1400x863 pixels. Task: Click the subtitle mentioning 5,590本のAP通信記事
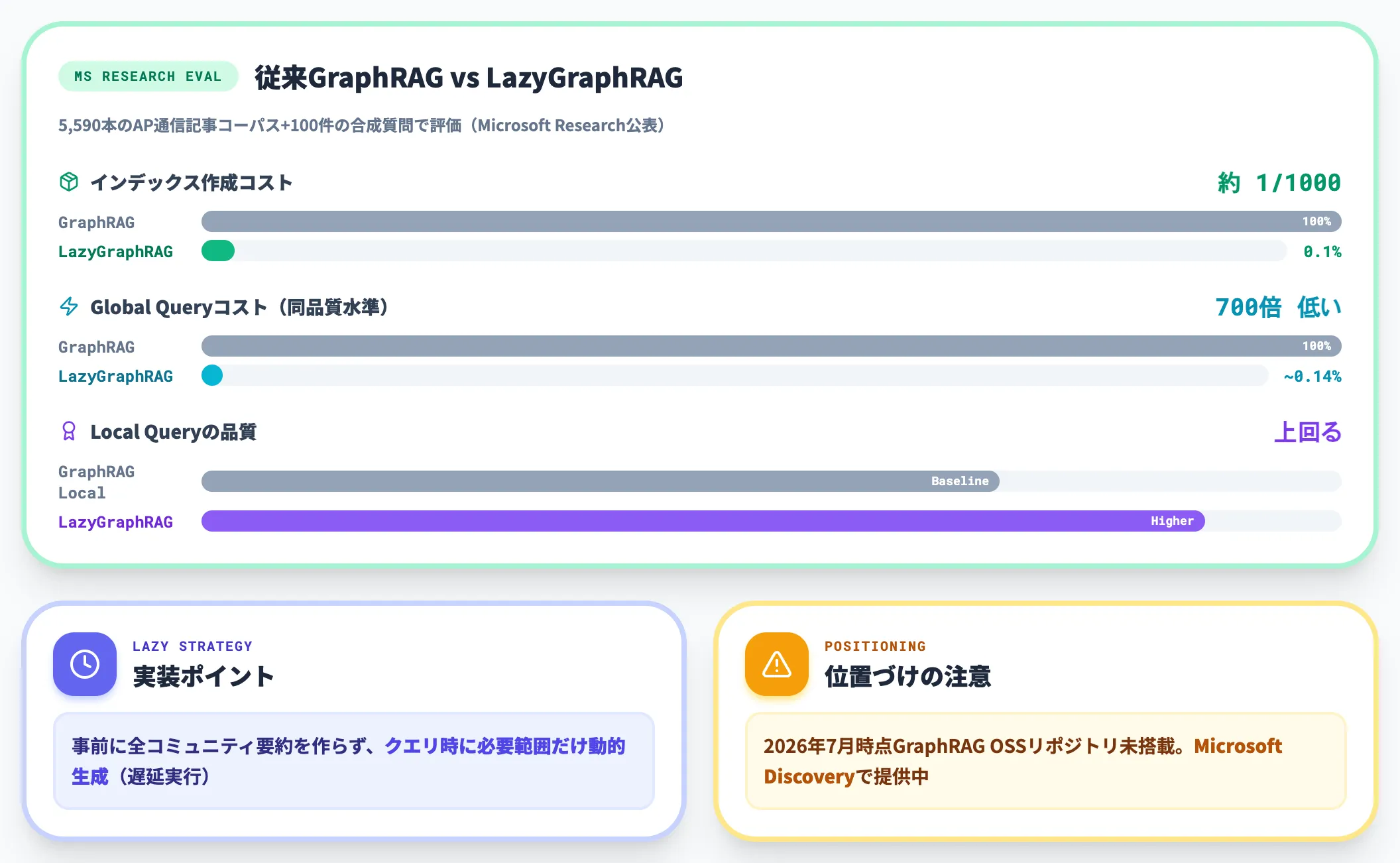[362, 125]
